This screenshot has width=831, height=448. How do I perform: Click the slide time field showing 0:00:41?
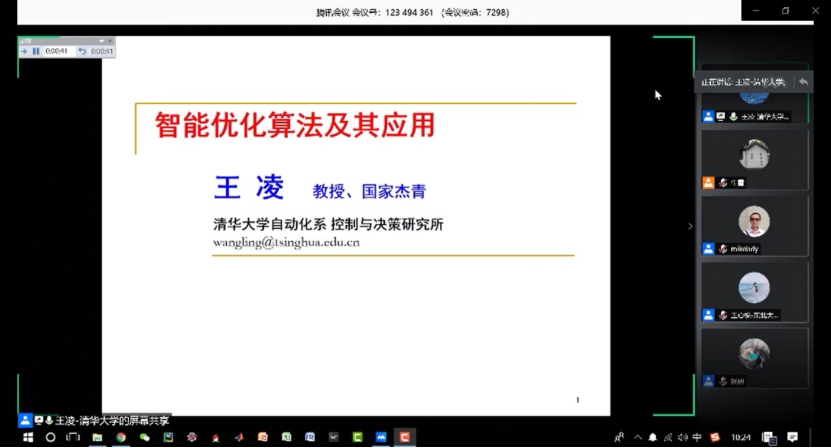coord(56,51)
